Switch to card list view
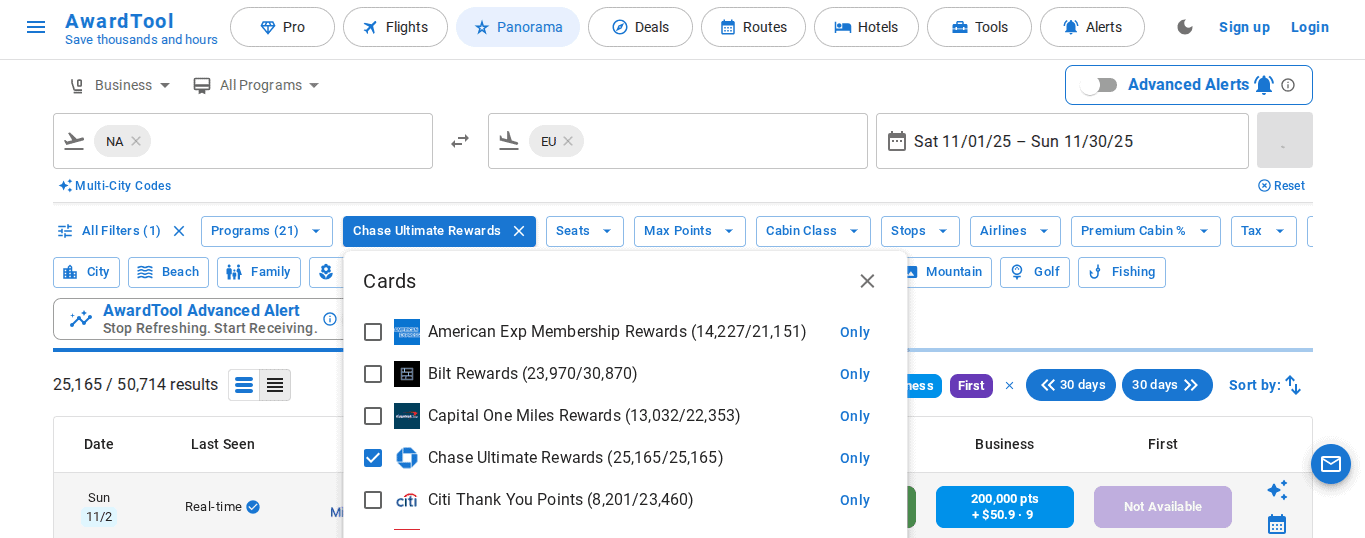The image size is (1365, 538). (x=244, y=385)
